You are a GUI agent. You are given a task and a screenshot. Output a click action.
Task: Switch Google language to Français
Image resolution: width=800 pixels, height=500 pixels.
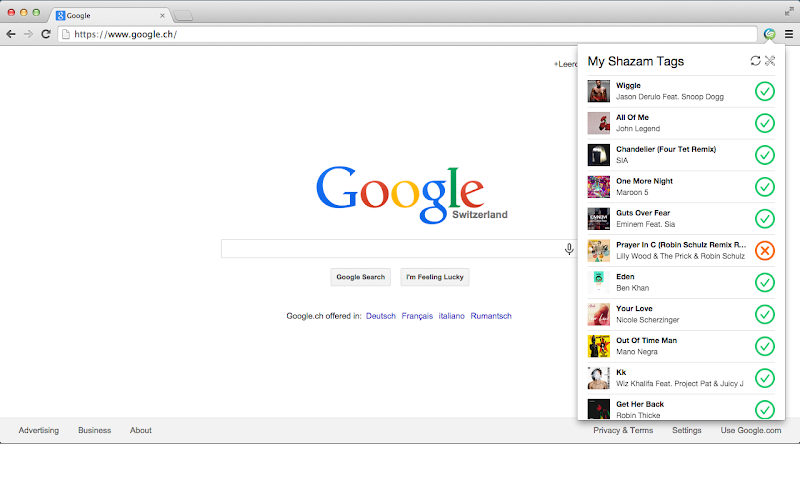[x=417, y=316]
